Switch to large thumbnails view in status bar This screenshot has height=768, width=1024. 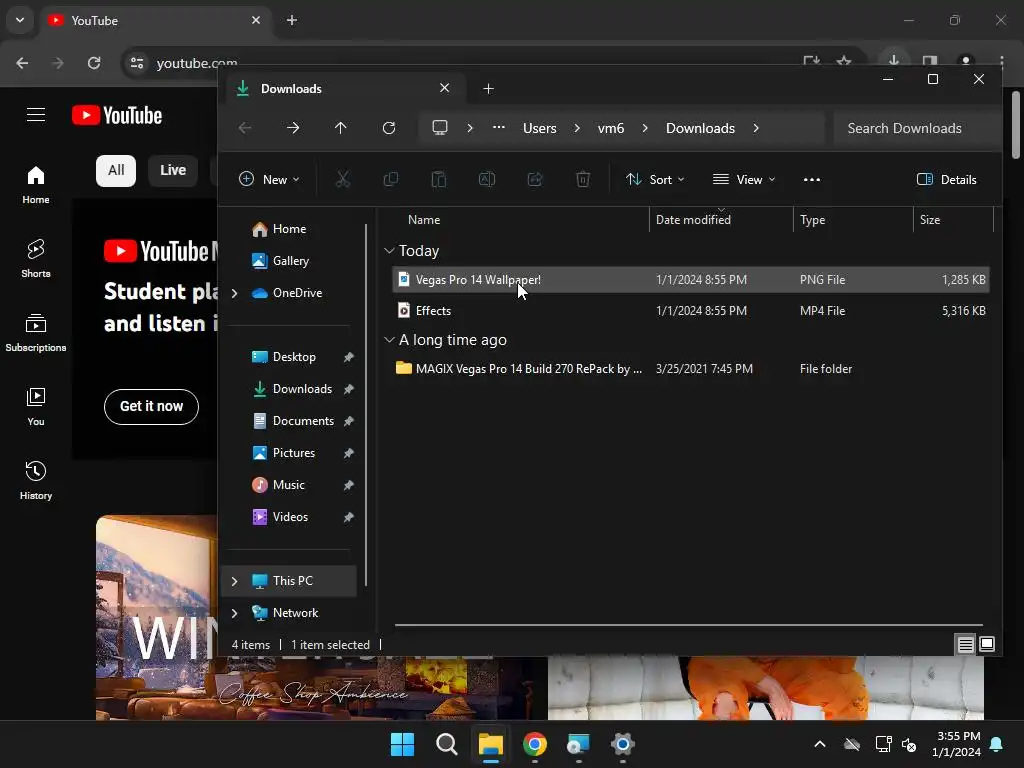coord(987,645)
